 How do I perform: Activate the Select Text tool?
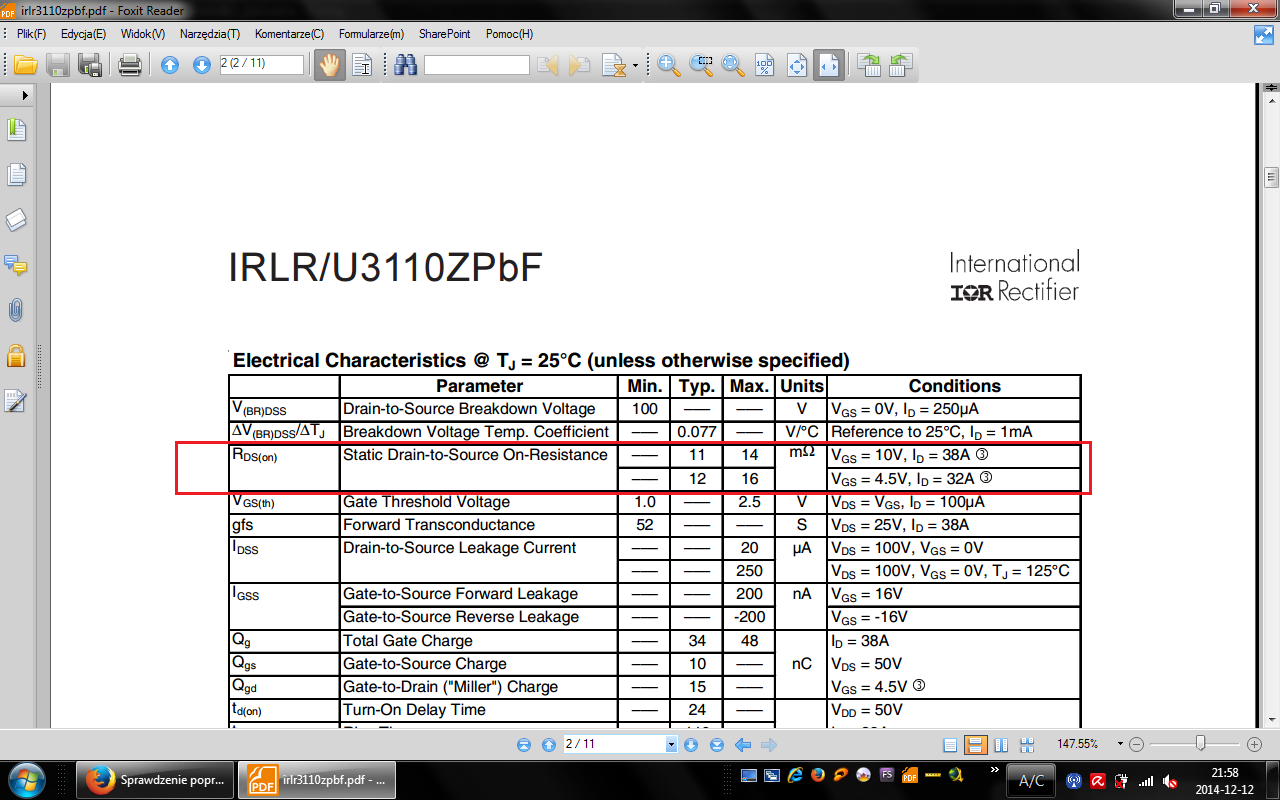362,66
